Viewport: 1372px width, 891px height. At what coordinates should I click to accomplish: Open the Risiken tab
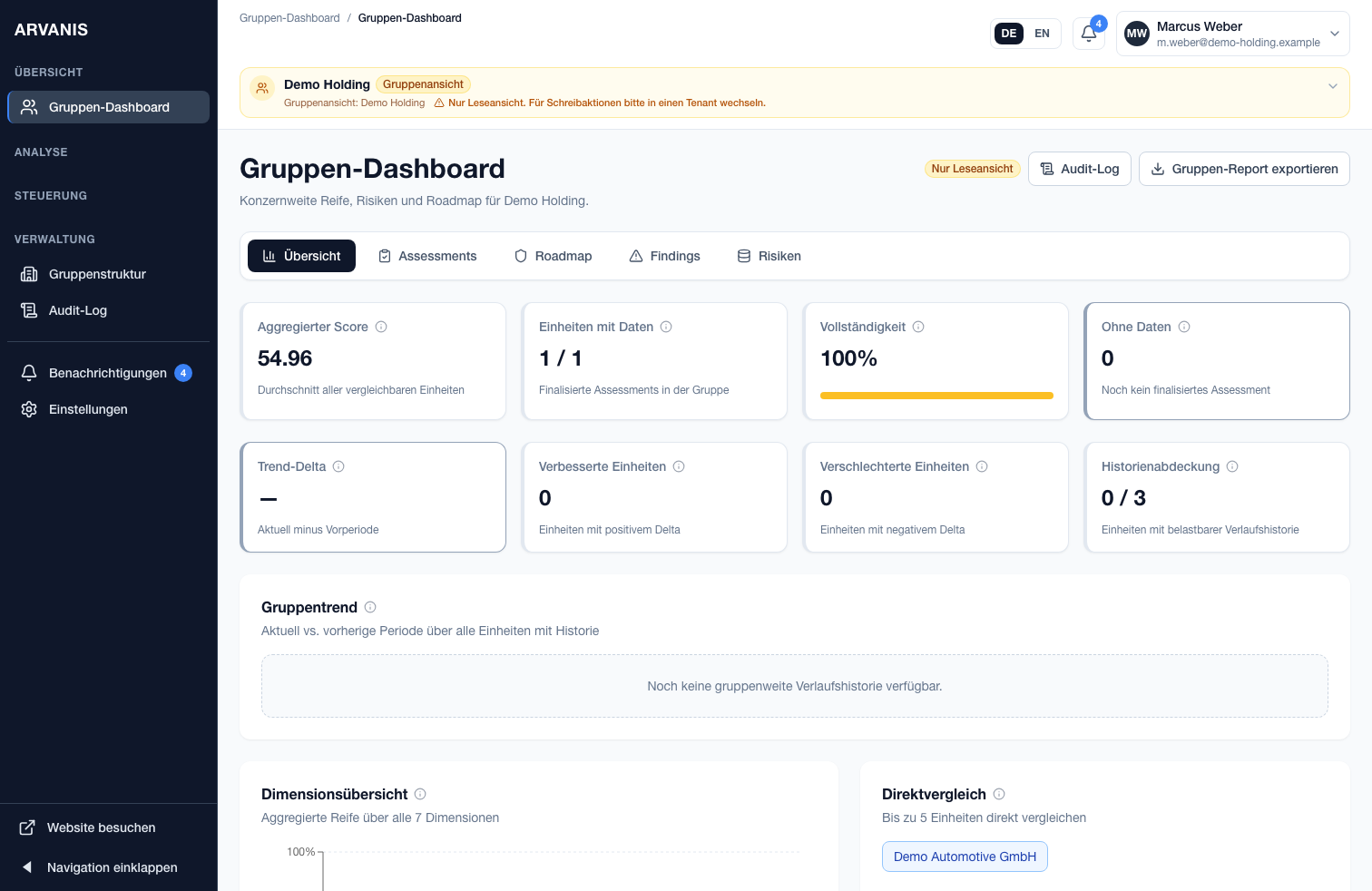[x=769, y=256]
